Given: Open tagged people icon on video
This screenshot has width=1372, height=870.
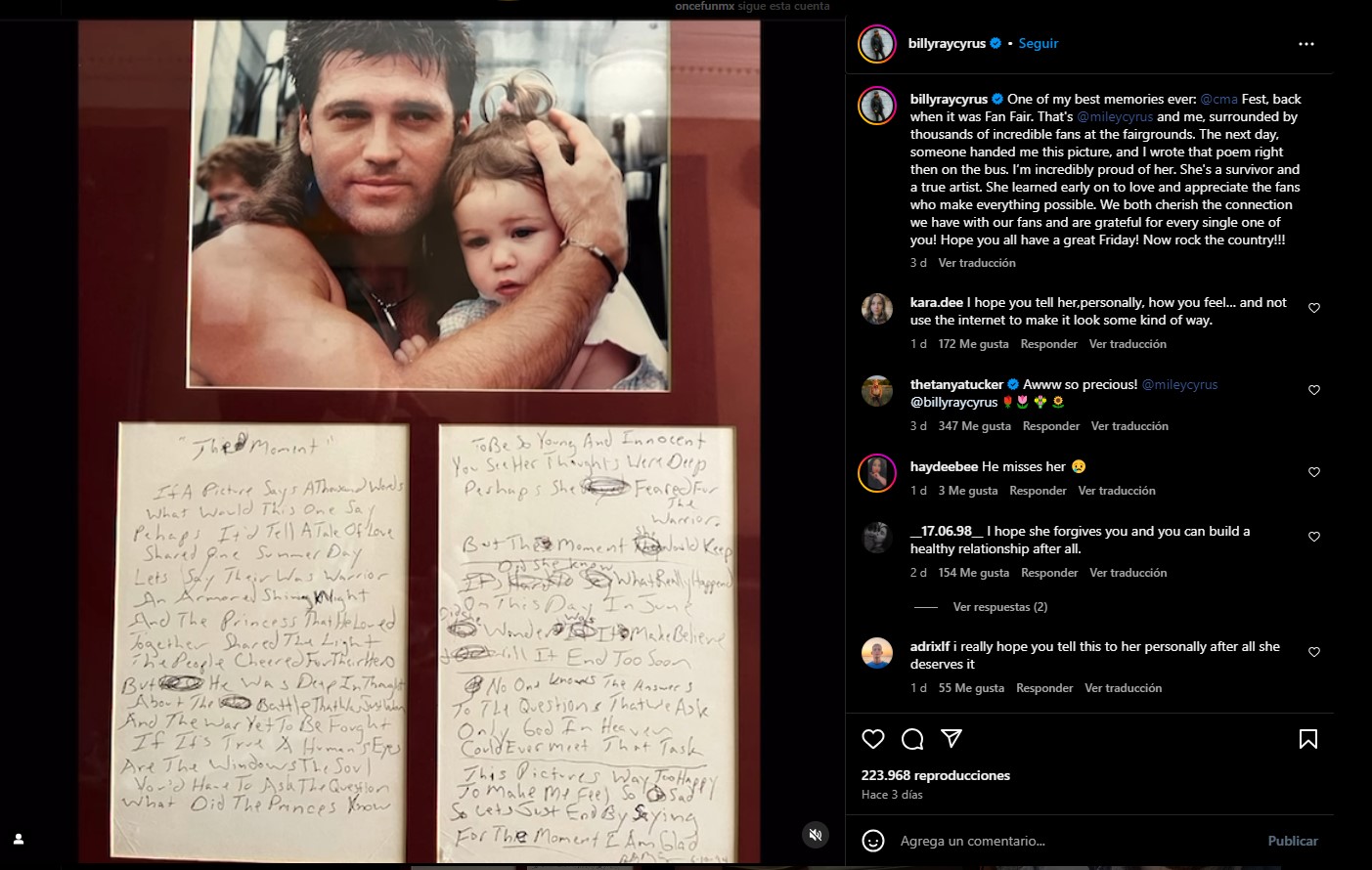Looking at the screenshot, I should pos(18,839).
